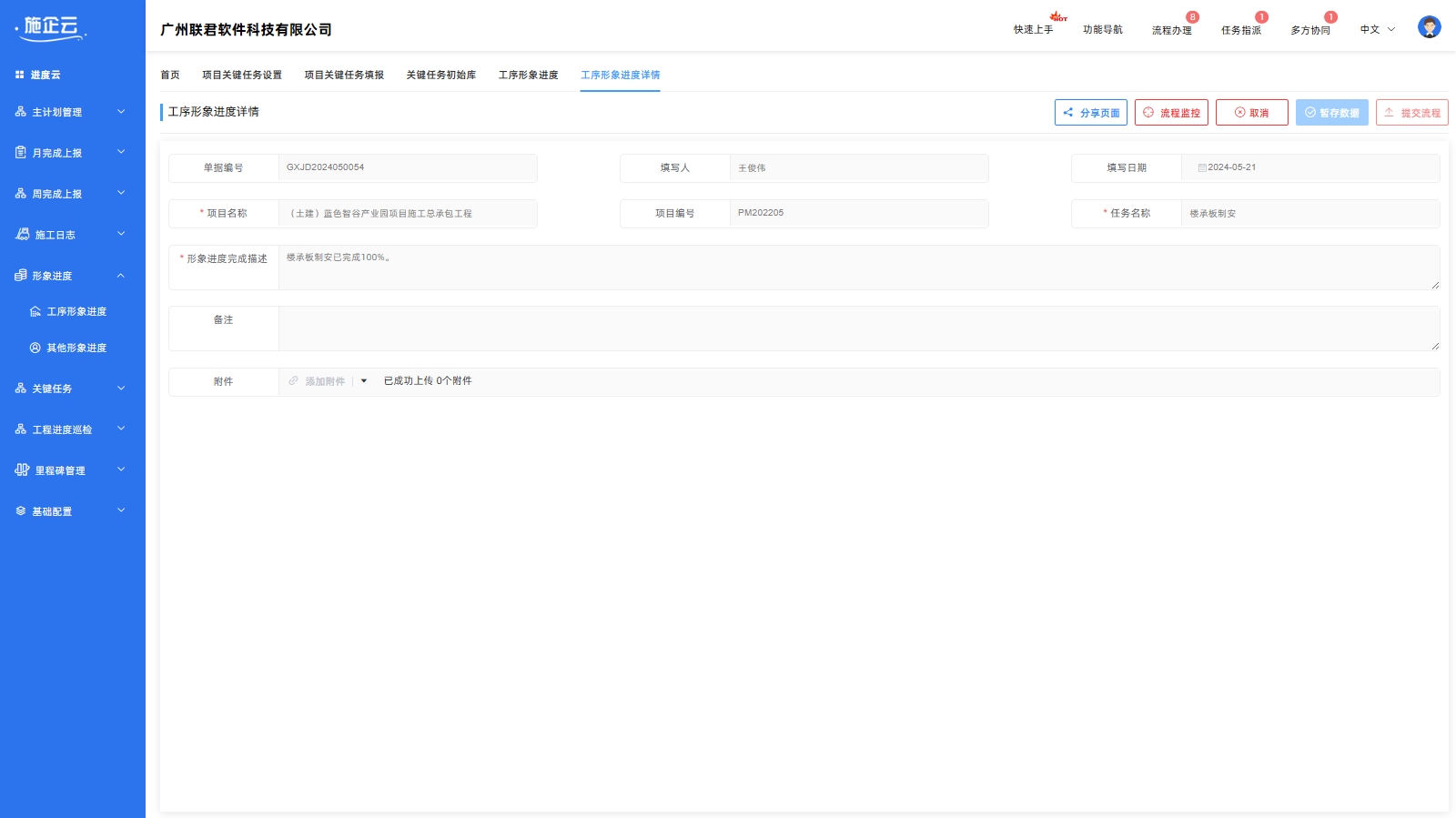Screen dimensions: 1456x818
Task: Click 分享页面 button
Action: click(1091, 113)
